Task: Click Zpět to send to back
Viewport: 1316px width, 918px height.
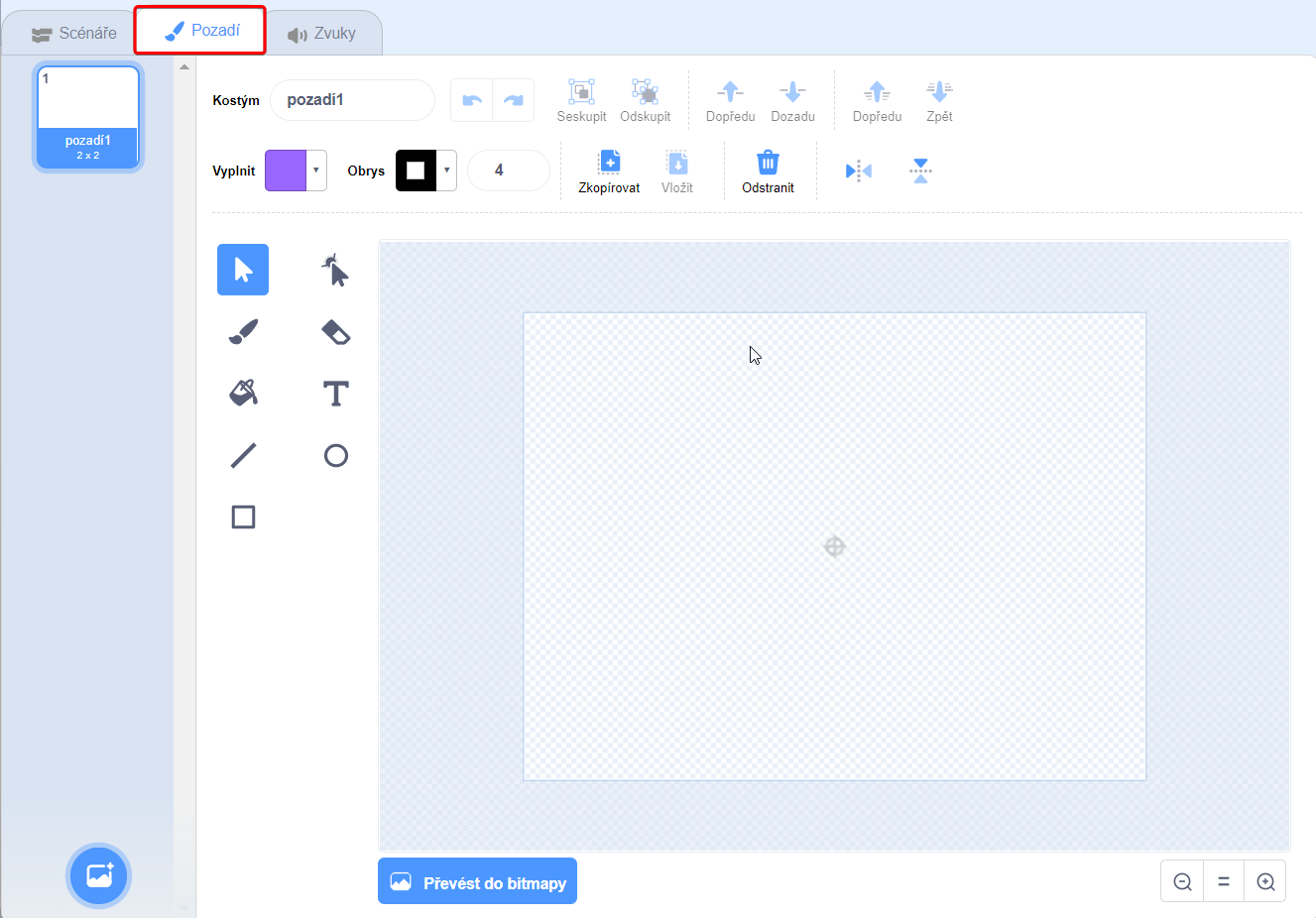Action: [x=939, y=100]
